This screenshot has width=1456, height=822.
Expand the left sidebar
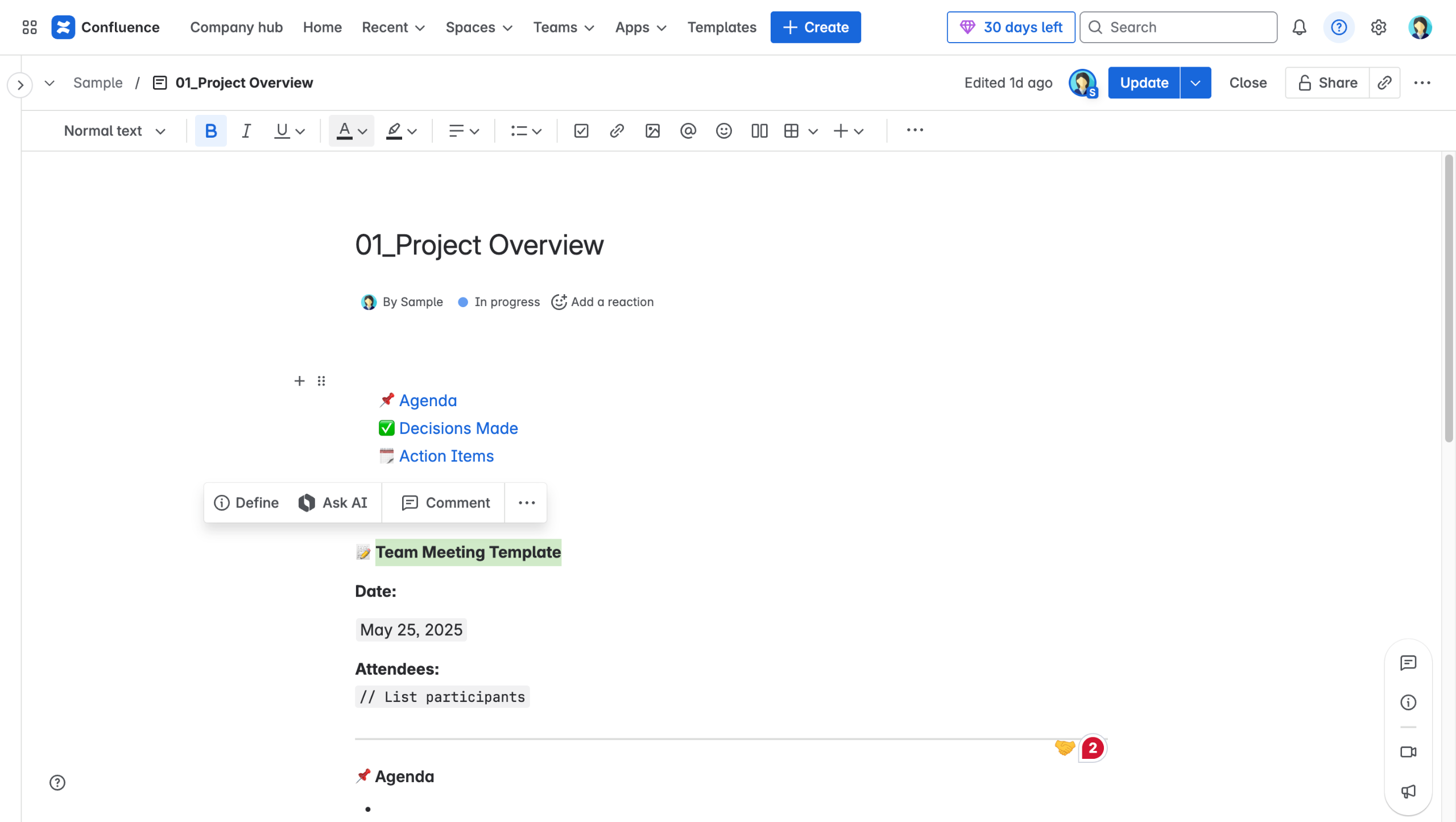[20, 85]
